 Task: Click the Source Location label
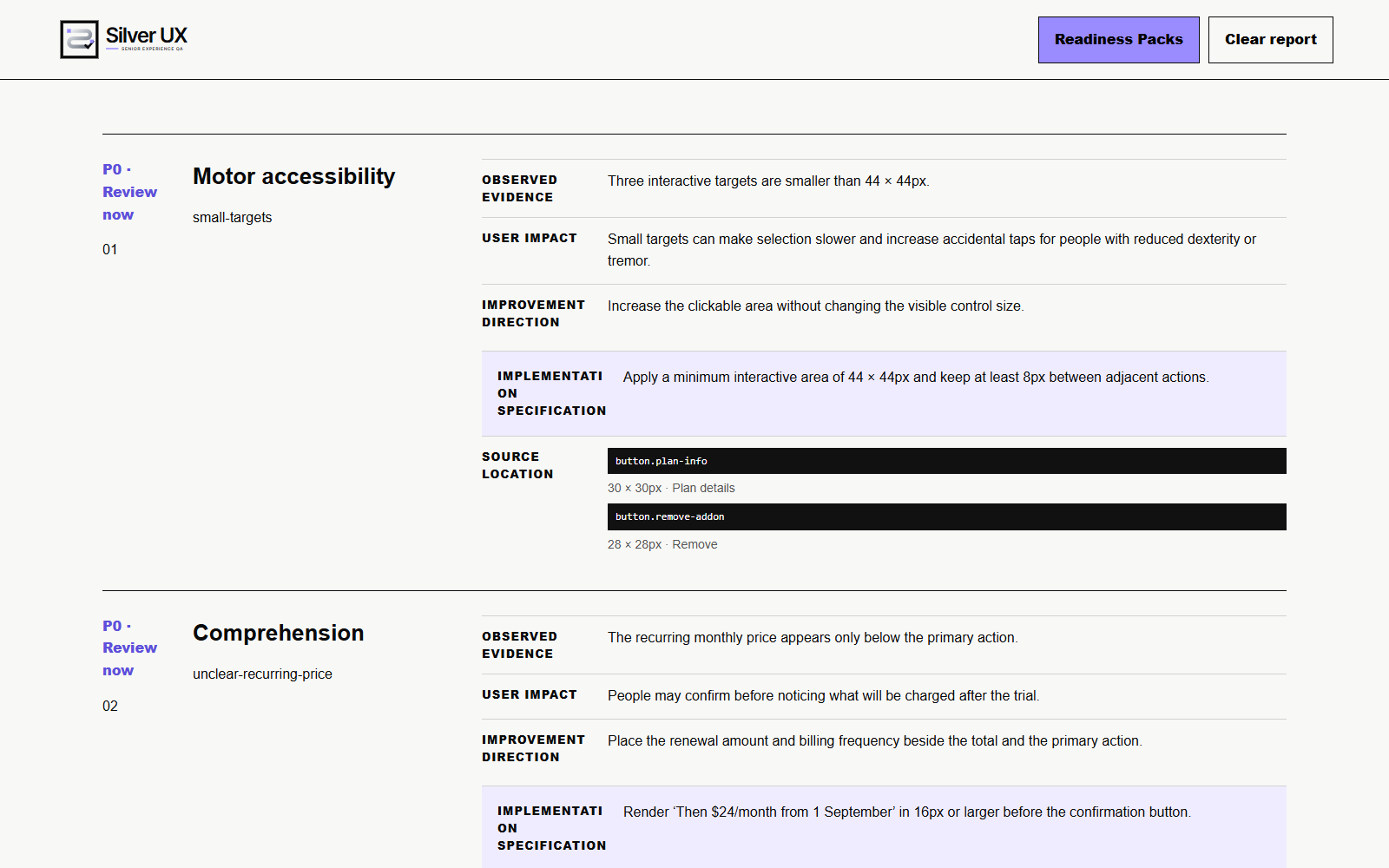[517, 465]
